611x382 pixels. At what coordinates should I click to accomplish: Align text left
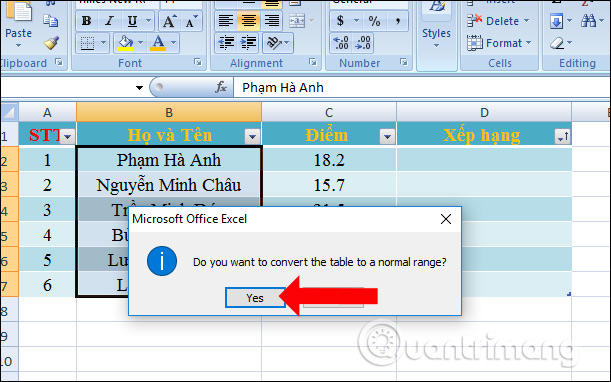tap(226, 21)
